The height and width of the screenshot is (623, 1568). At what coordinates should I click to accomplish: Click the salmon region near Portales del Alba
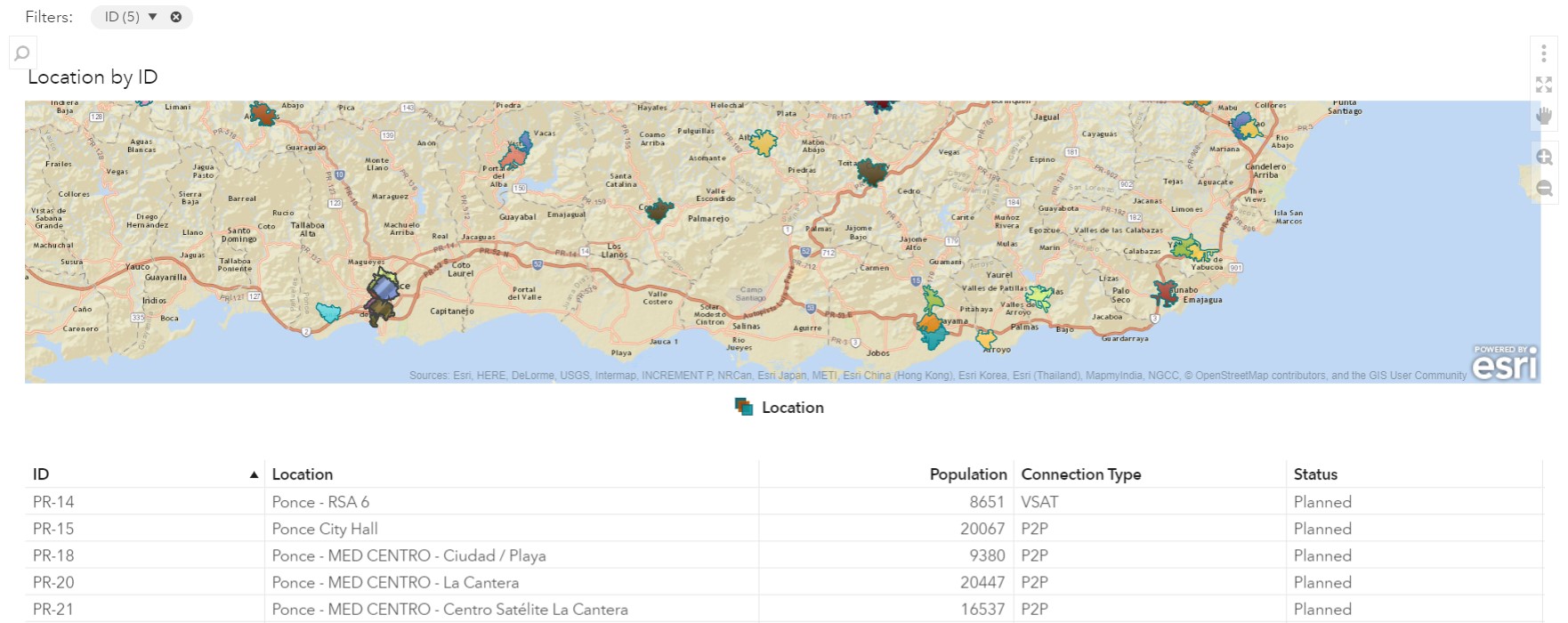(513, 158)
